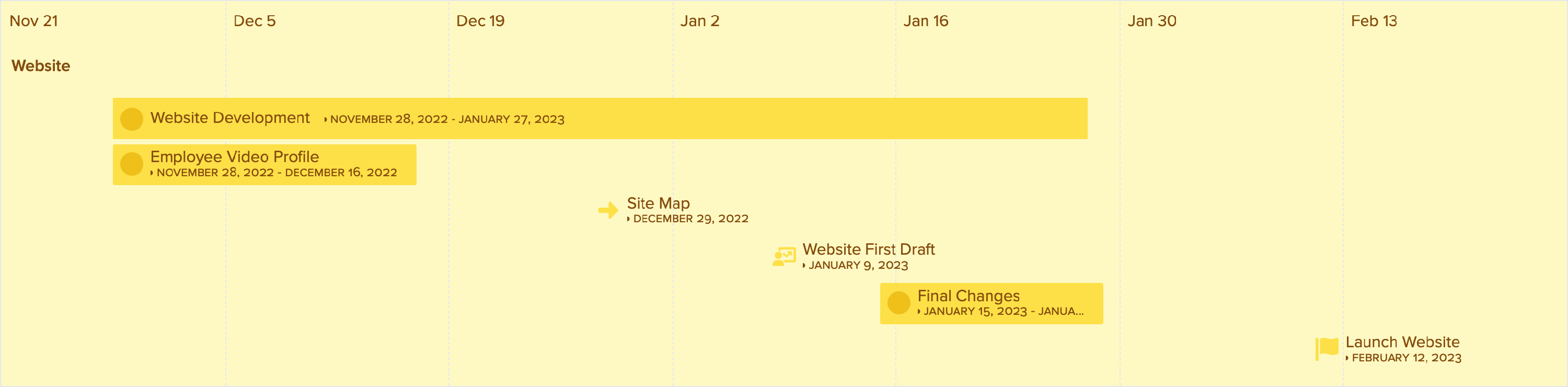Click the Website First Draft presentation icon

[784, 257]
